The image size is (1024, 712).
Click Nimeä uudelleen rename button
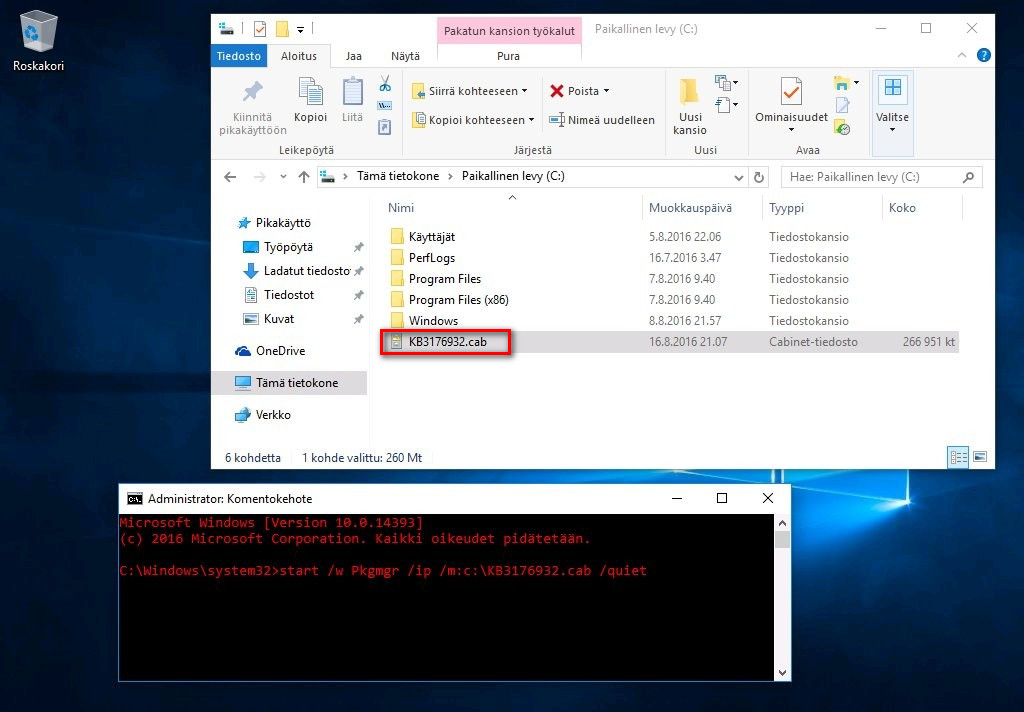[601, 120]
